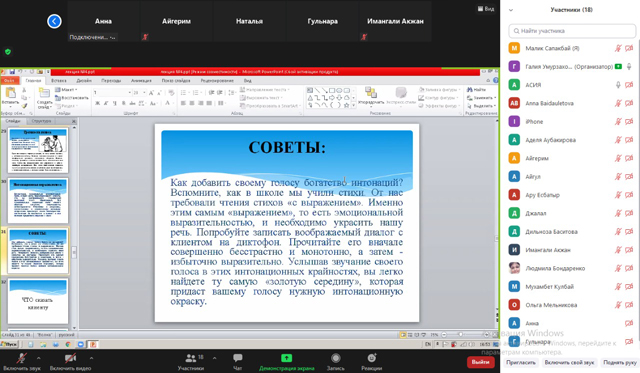640x373 pixels.
Task: Toggle underline Ч formatting
Action: tap(114, 103)
